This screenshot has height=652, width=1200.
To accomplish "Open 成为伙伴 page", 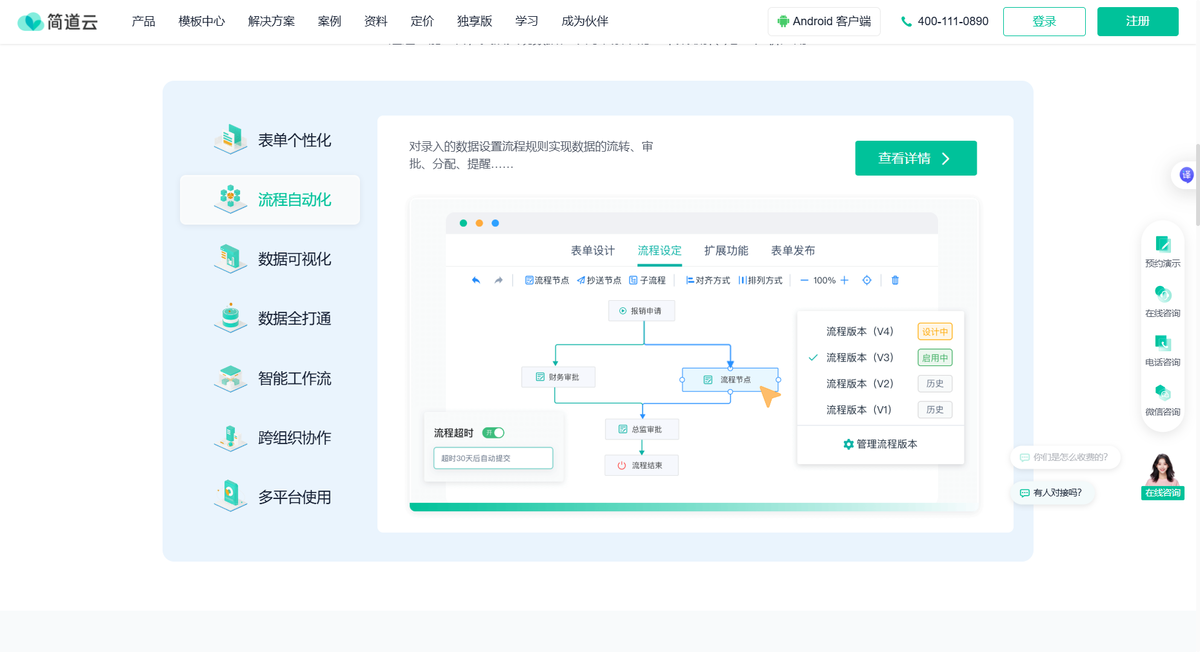I will point(585,21).
